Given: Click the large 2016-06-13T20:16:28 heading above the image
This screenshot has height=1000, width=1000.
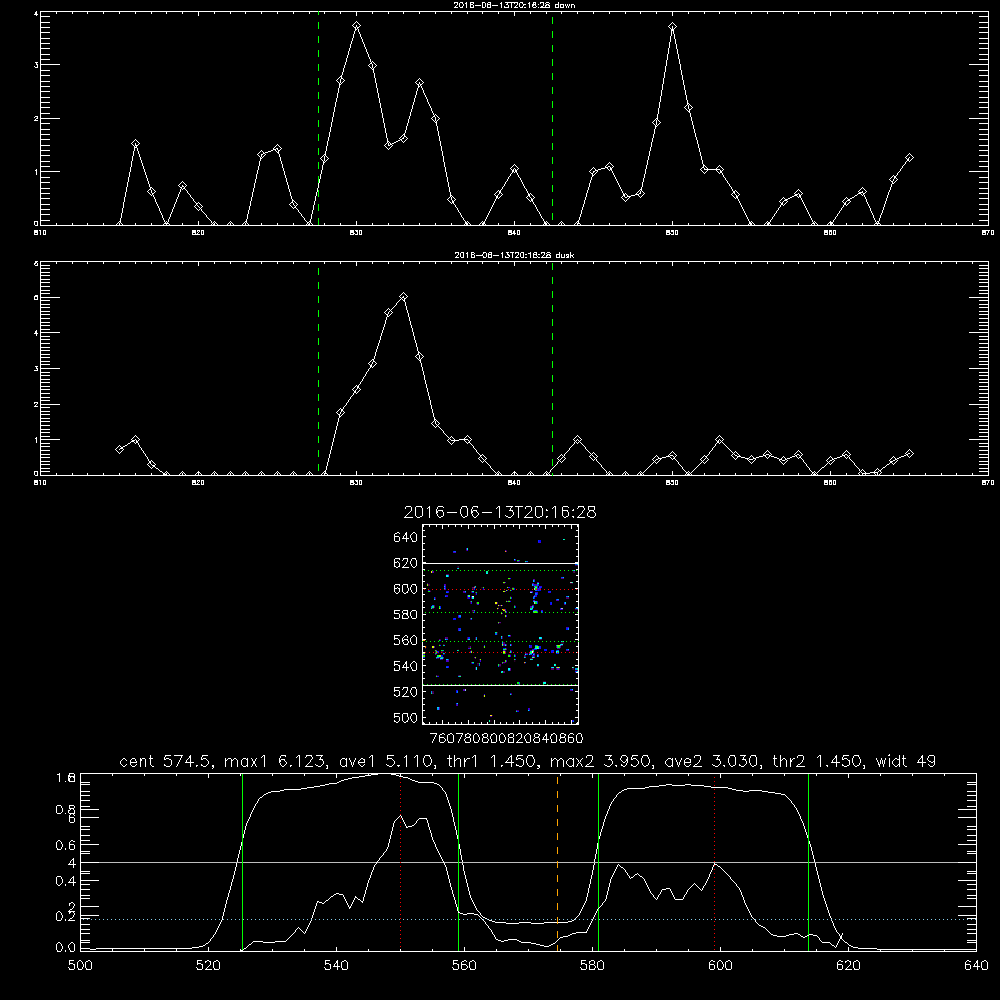Looking at the screenshot, I should point(500,512).
